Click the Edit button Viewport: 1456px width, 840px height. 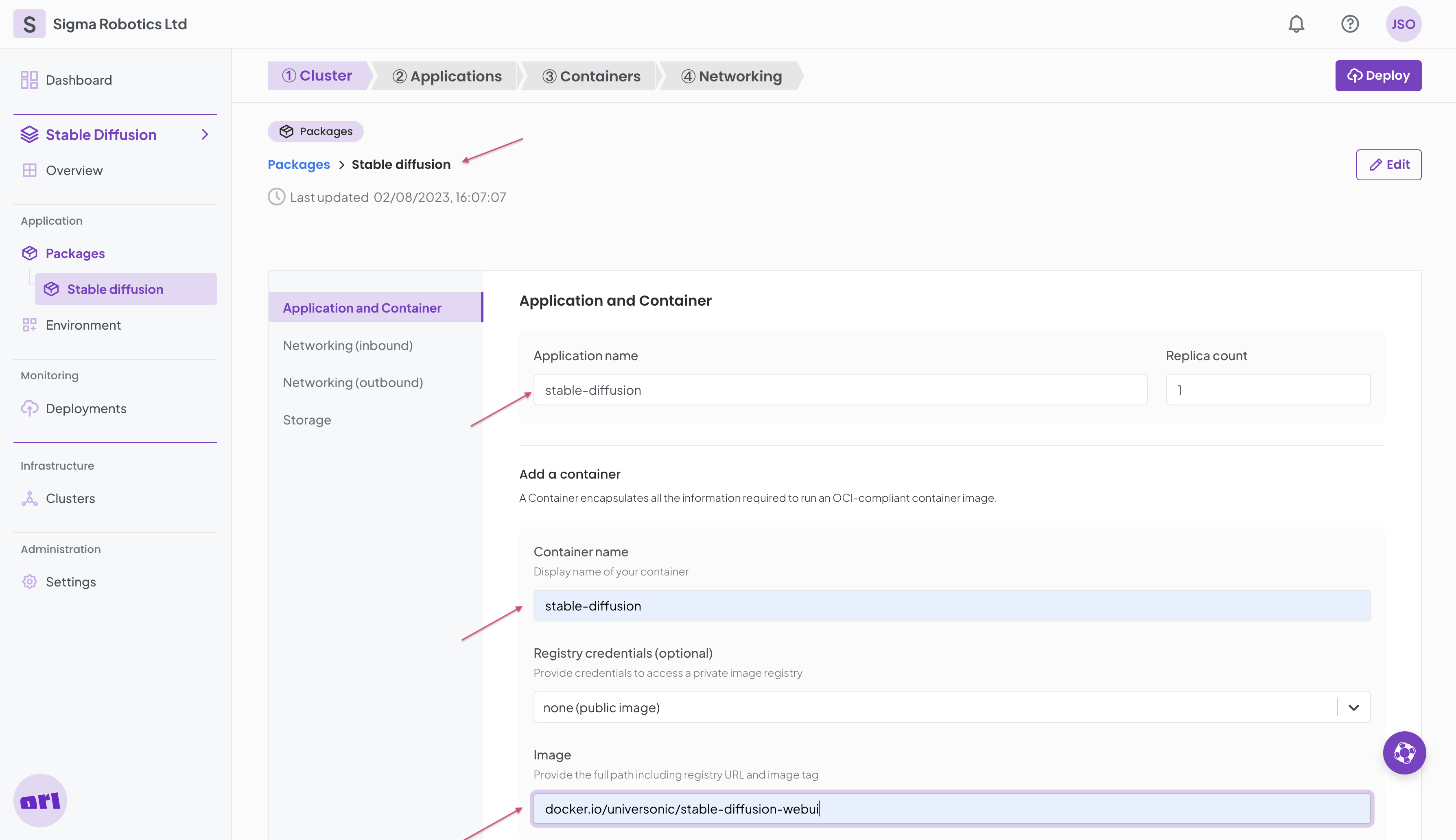1388,164
